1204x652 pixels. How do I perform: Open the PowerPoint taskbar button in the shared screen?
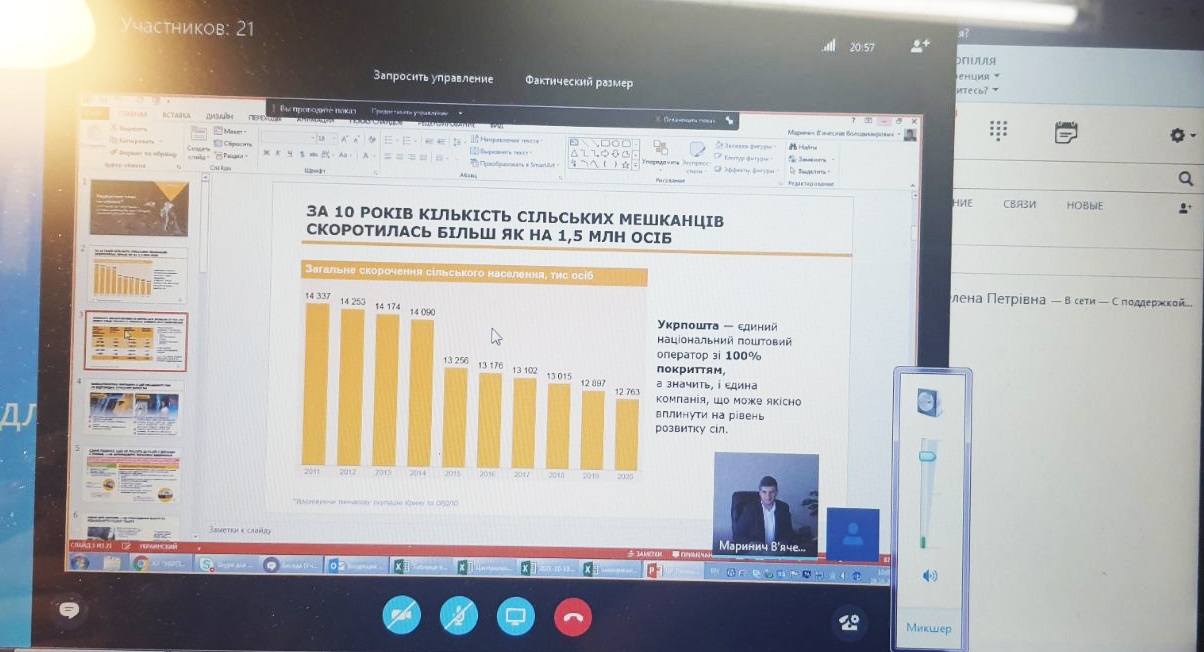tap(672, 571)
